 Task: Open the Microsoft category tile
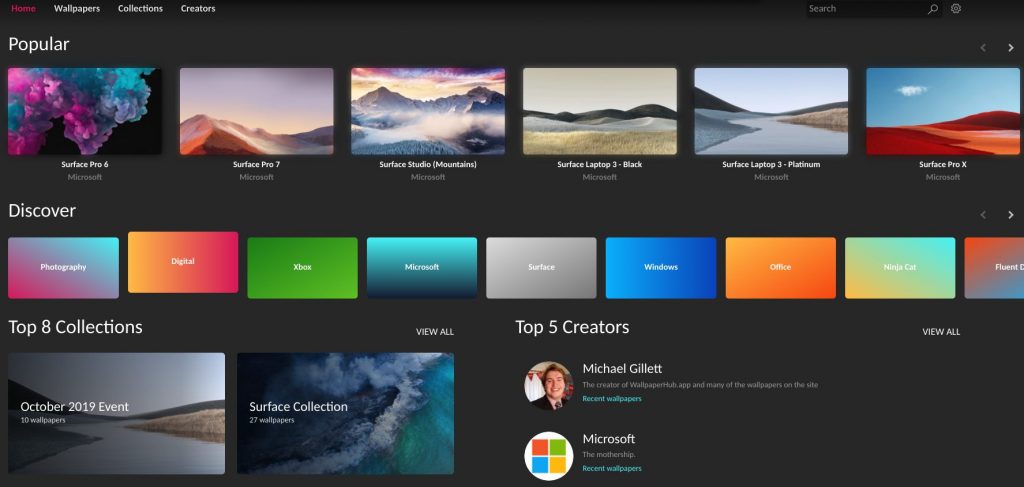point(422,268)
